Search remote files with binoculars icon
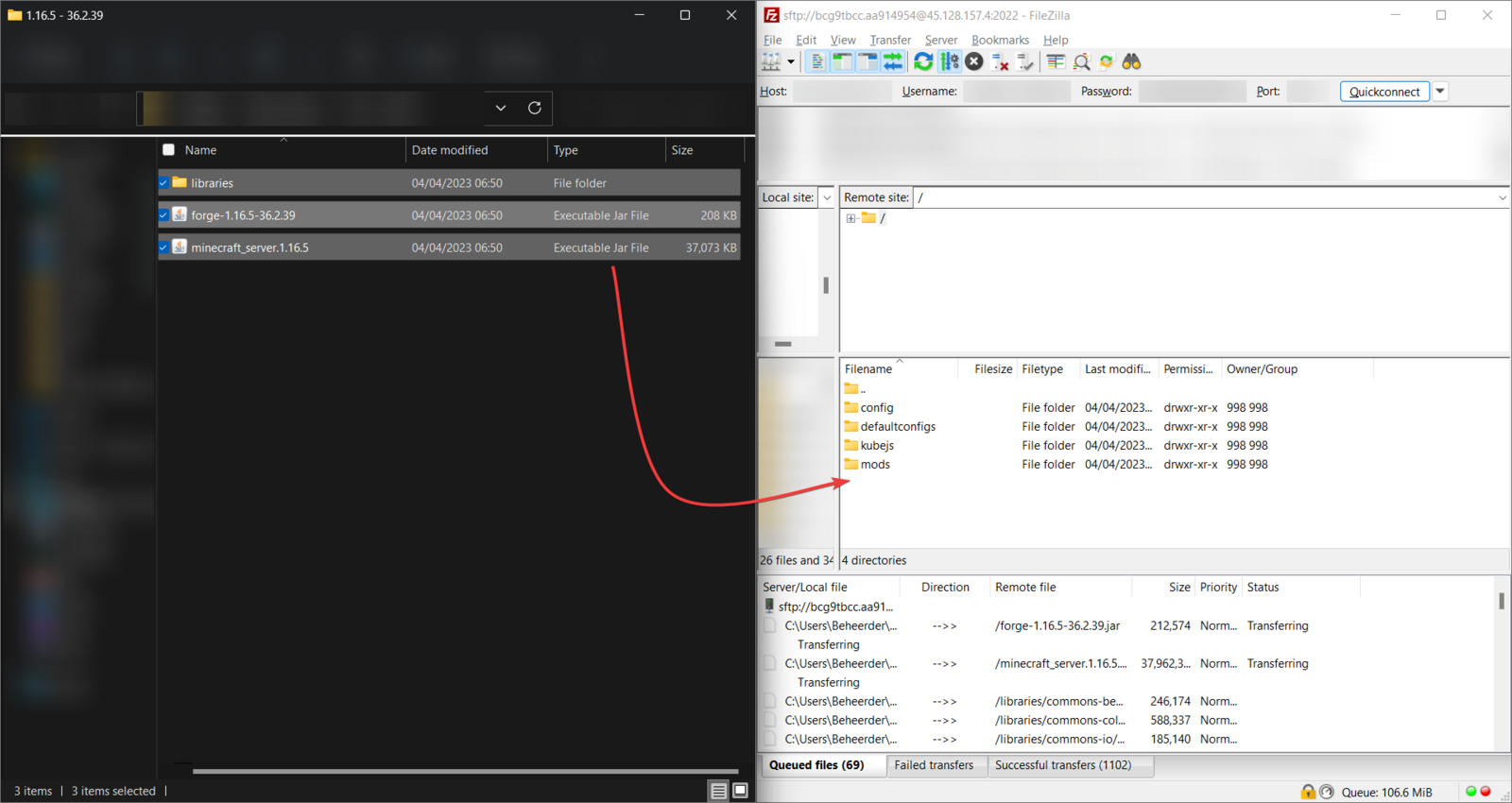Viewport: 1512px width, 803px height. tap(1131, 62)
